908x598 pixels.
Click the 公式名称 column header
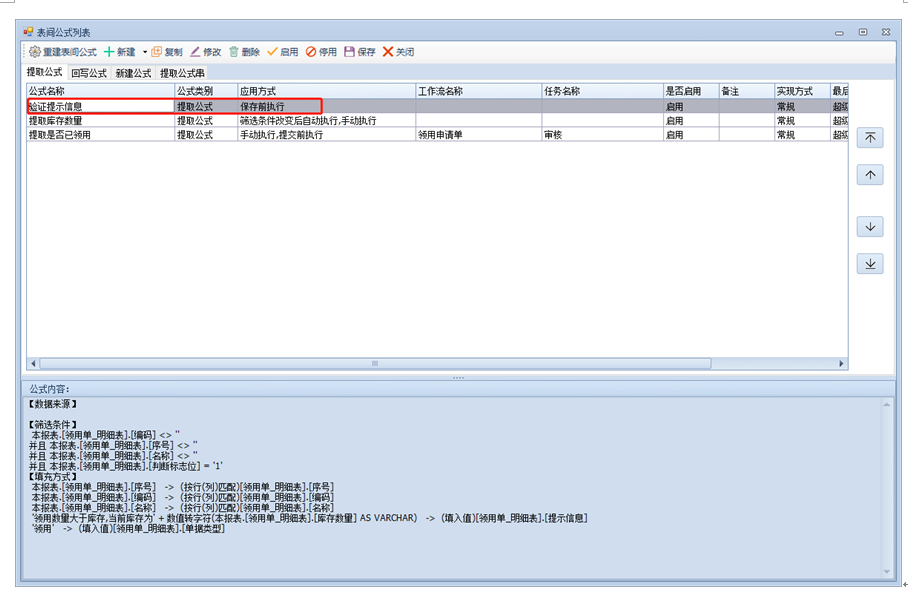(100, 91)
